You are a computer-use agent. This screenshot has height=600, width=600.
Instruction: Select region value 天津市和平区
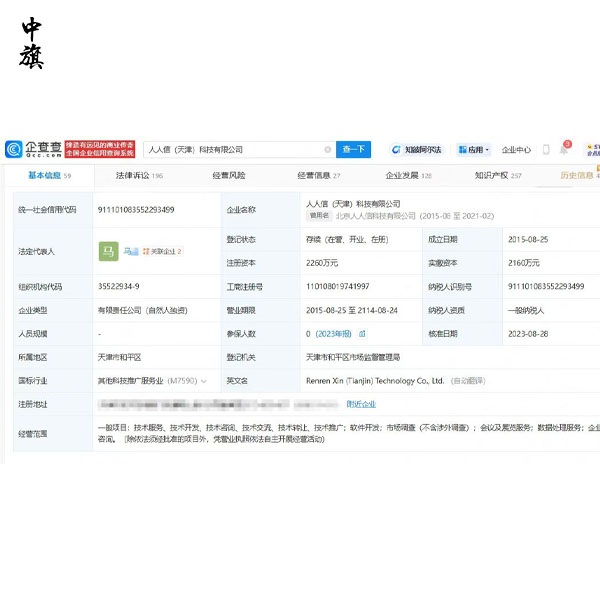coord(119,357)
